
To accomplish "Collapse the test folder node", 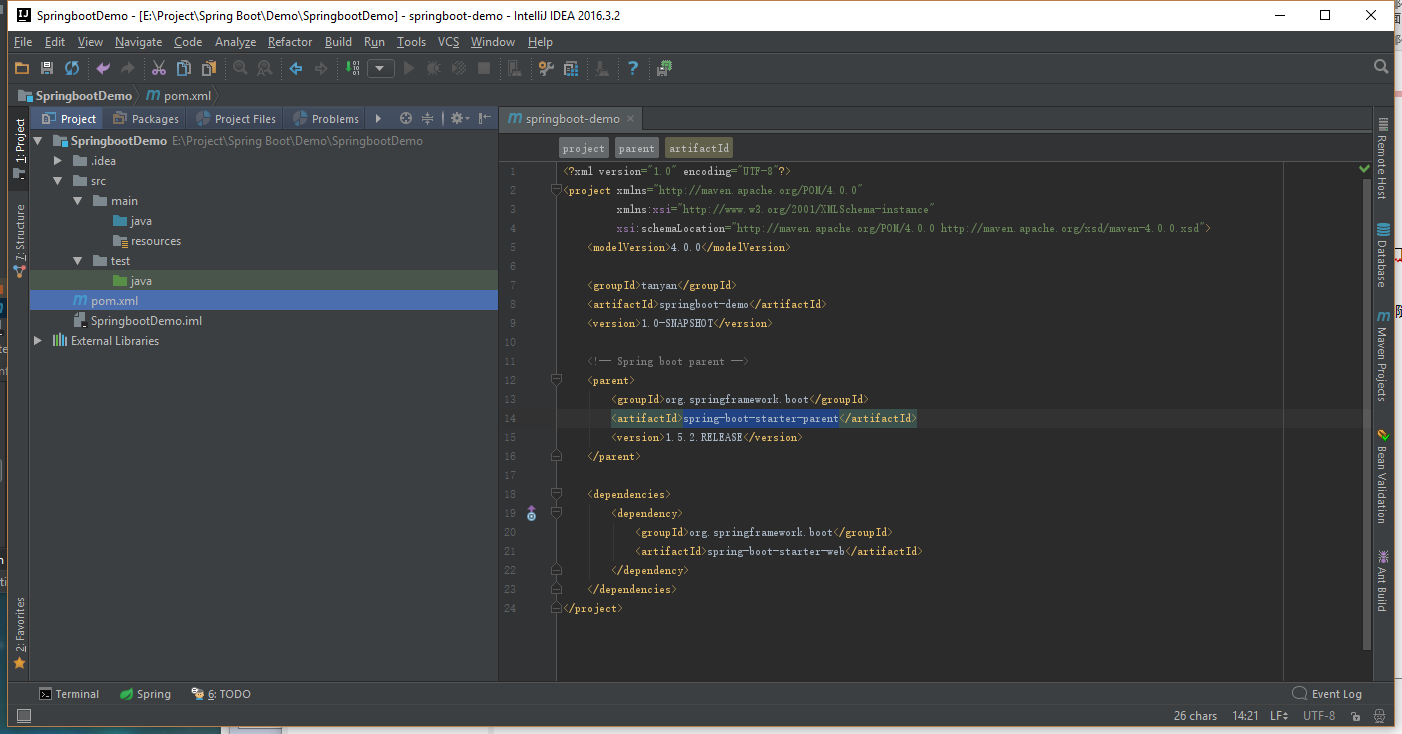I will click(78, 261).
